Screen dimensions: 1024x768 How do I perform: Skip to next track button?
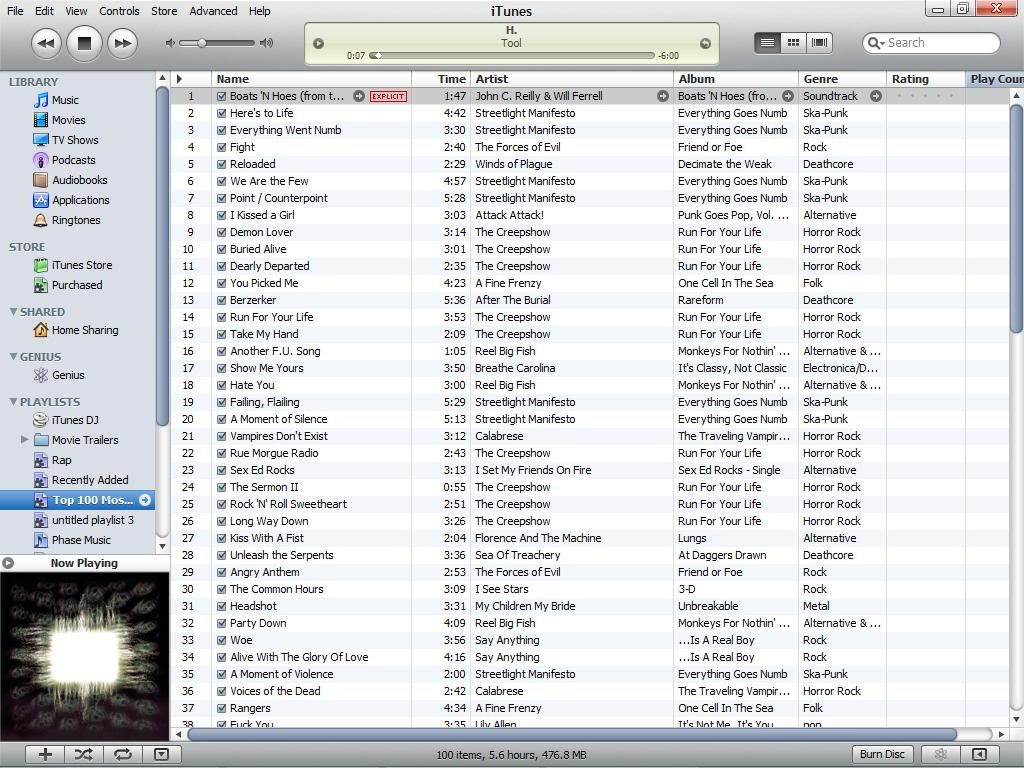click(x=122, y=43)
